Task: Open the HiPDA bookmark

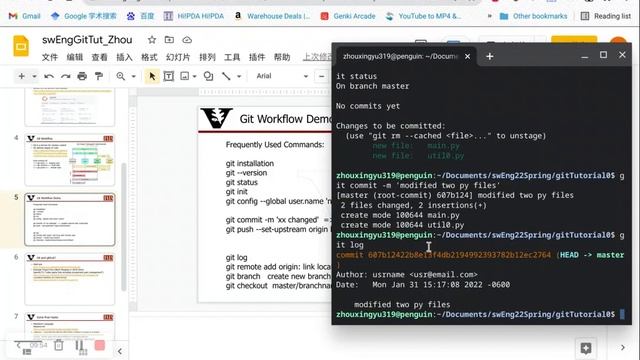Action: (x=194, y=16)
